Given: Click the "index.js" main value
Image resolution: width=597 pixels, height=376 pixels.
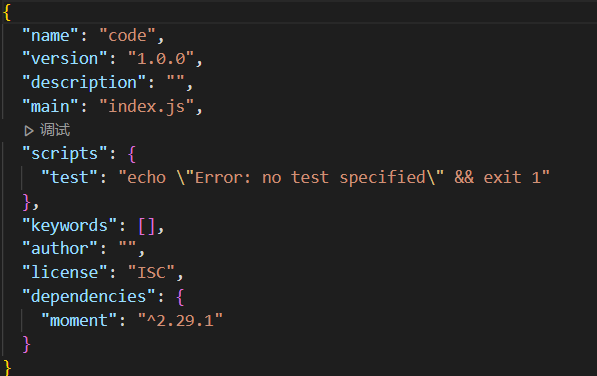Looking at the screenshot, I should tap(147, 106).
